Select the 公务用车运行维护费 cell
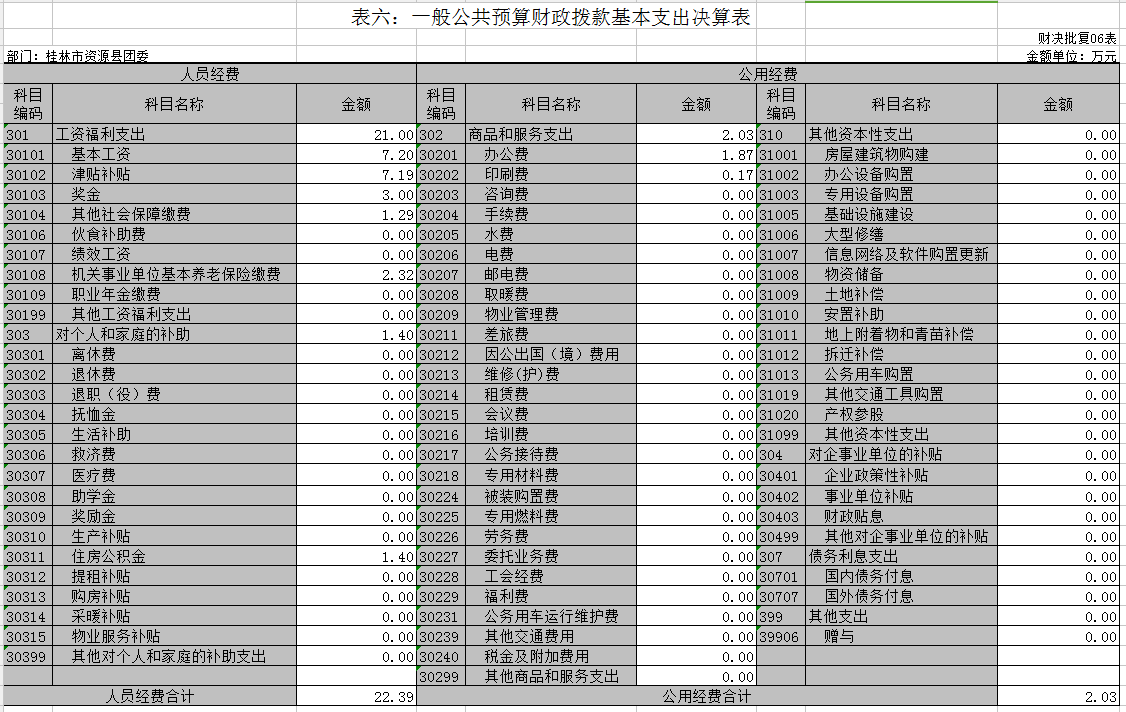1126x712 pixels. (550, 616)
